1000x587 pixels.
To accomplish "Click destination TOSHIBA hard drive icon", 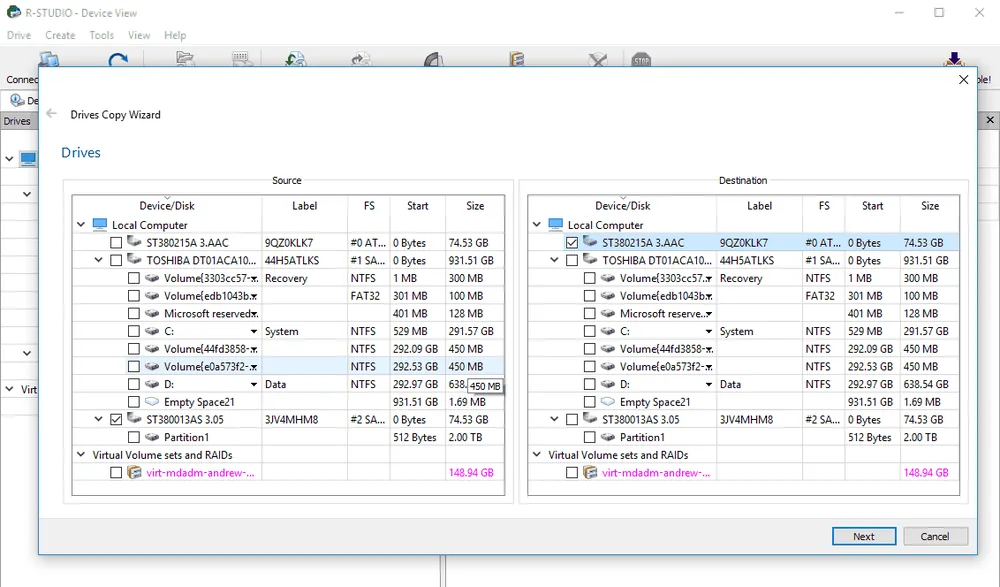I will (590, 260).
